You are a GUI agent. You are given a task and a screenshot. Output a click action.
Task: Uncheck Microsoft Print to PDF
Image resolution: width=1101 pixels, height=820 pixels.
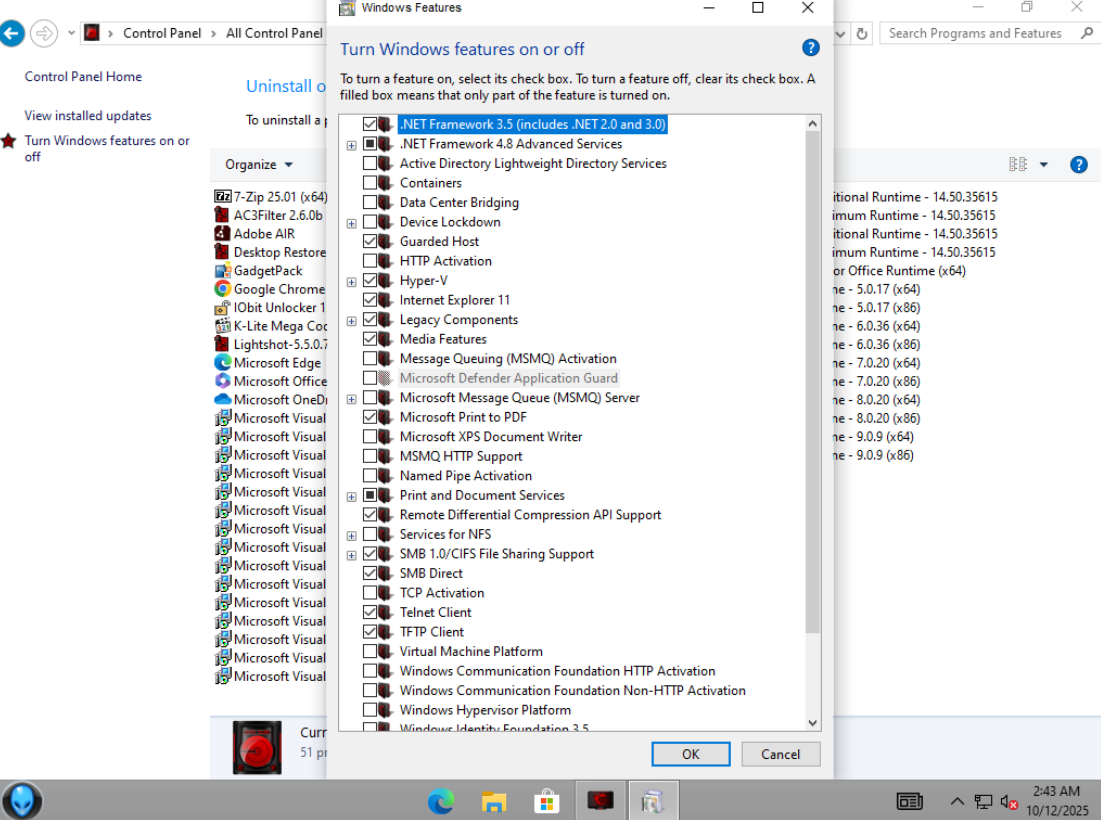click(370, 417)
